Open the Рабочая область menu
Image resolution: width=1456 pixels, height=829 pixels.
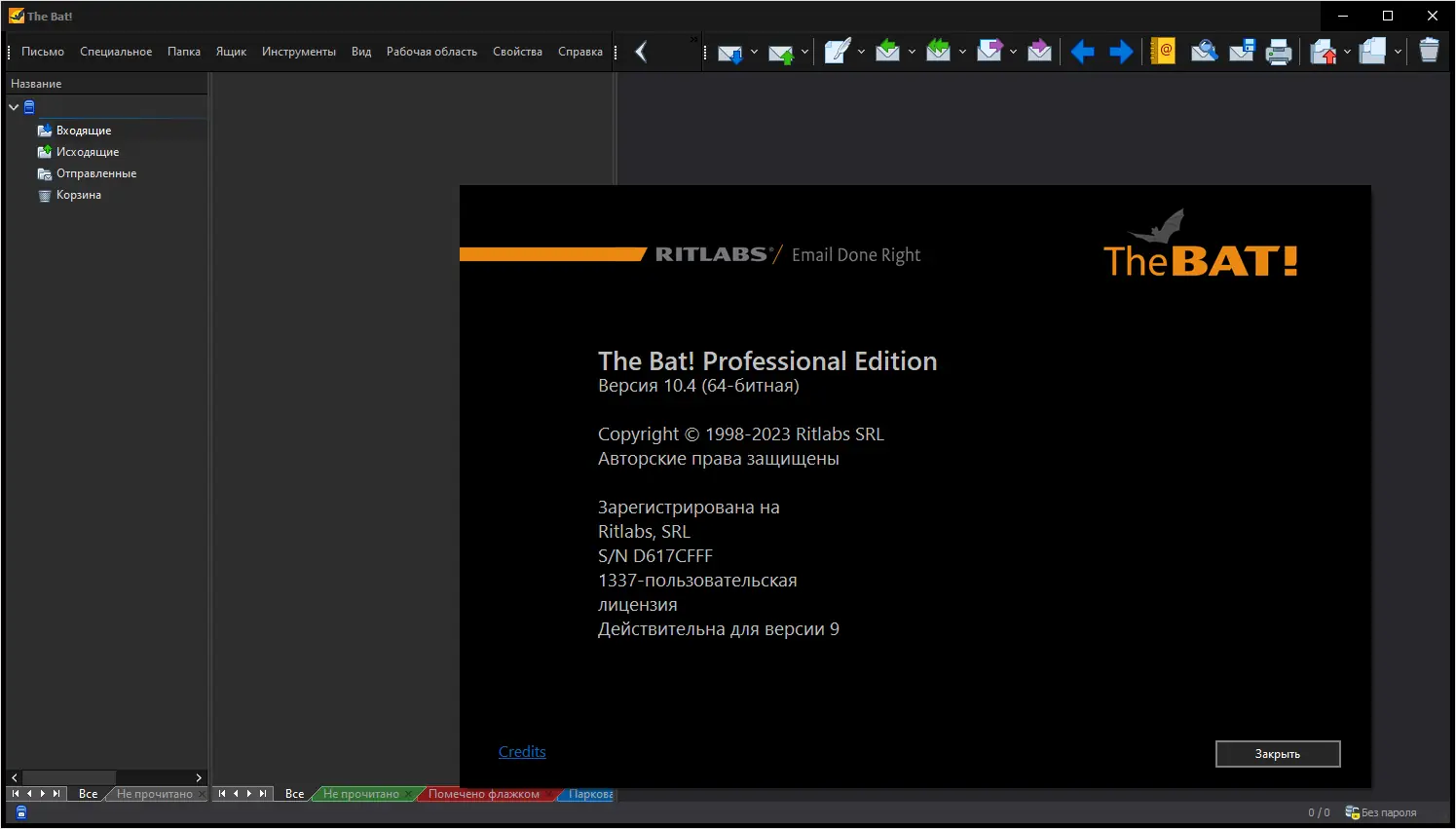431,52
